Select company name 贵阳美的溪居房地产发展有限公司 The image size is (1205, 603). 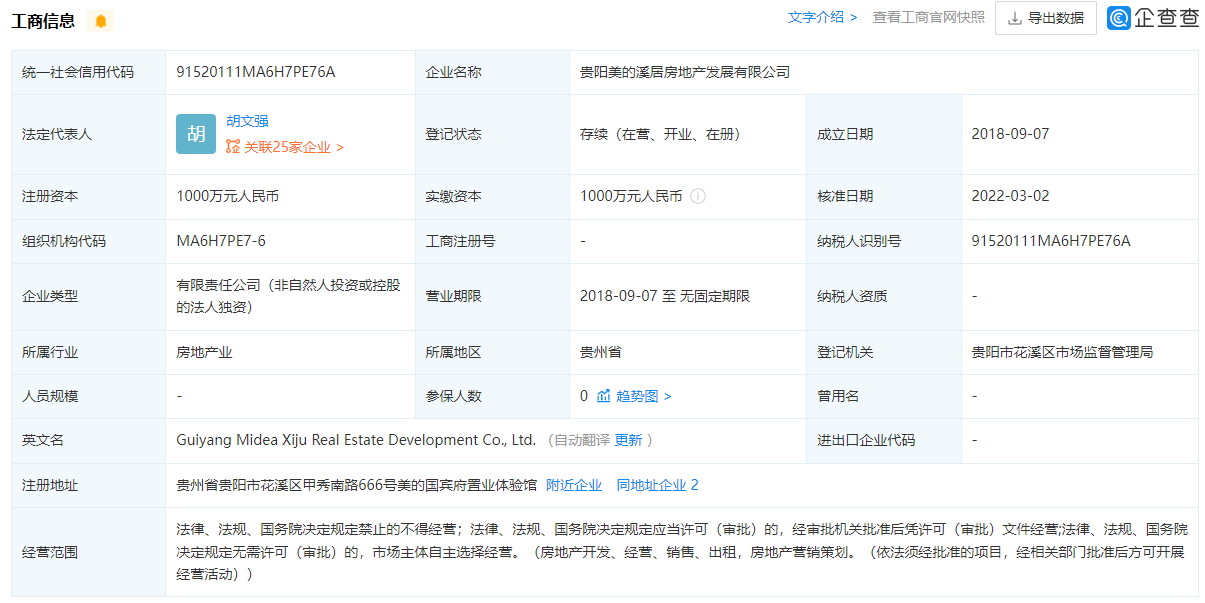pos(685,72)
